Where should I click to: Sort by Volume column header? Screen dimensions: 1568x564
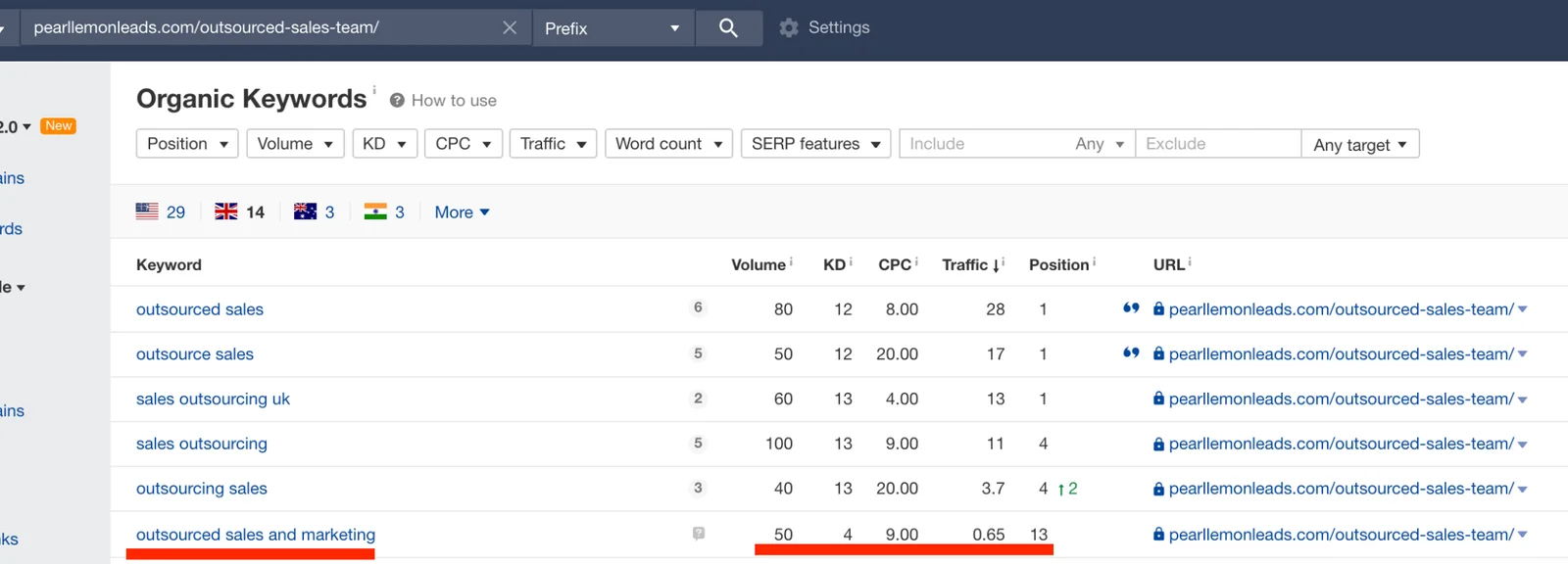[x=759, y=264]
